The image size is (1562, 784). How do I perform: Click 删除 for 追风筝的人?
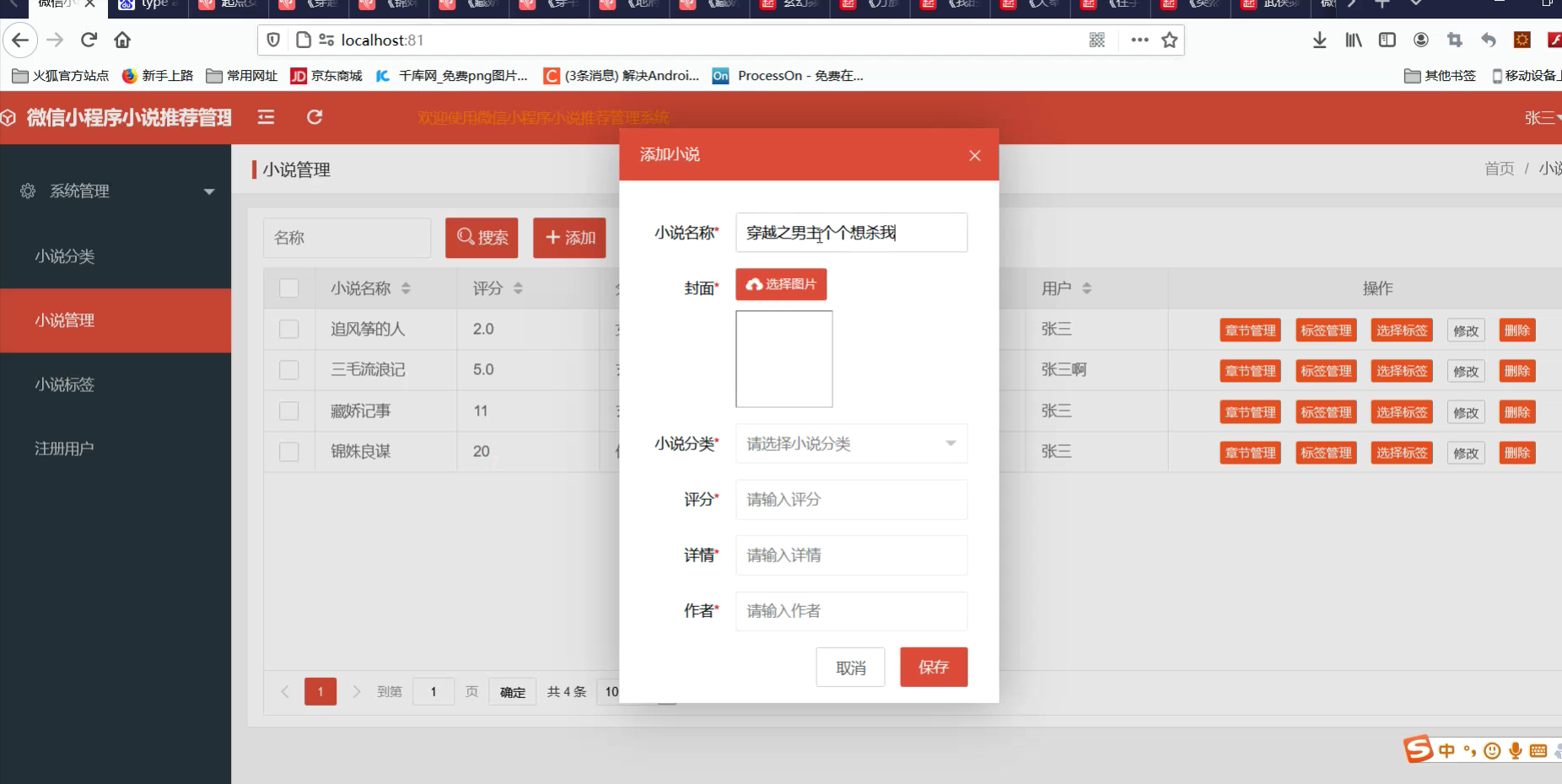[x=1516, y=330]
